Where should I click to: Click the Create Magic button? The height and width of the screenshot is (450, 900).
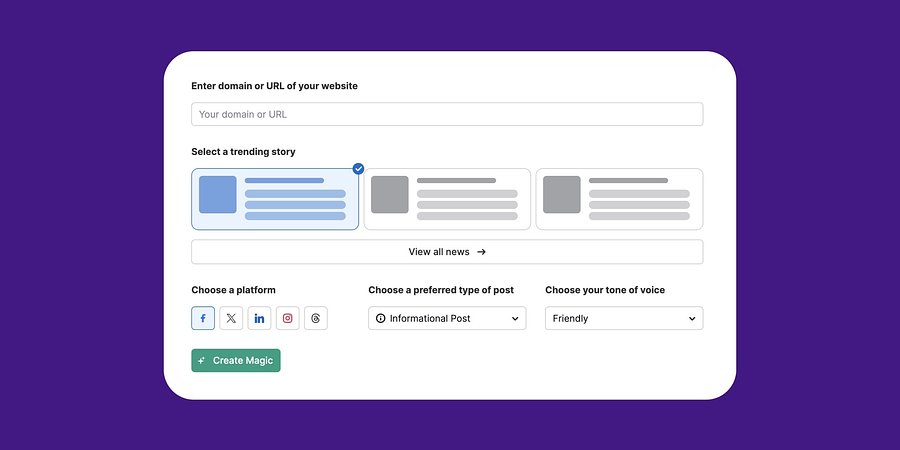click(x=236, y=360)
